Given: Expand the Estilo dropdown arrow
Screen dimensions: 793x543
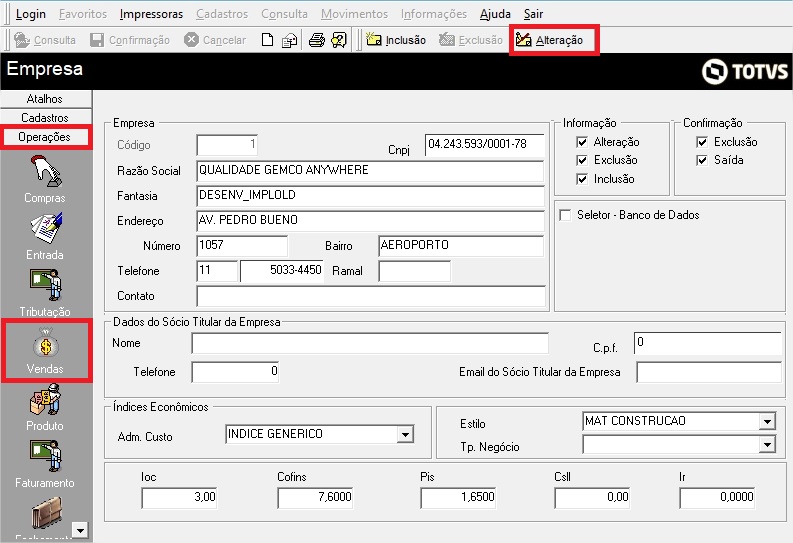Looking at the screenshot, I should click(x=767, y=421).
